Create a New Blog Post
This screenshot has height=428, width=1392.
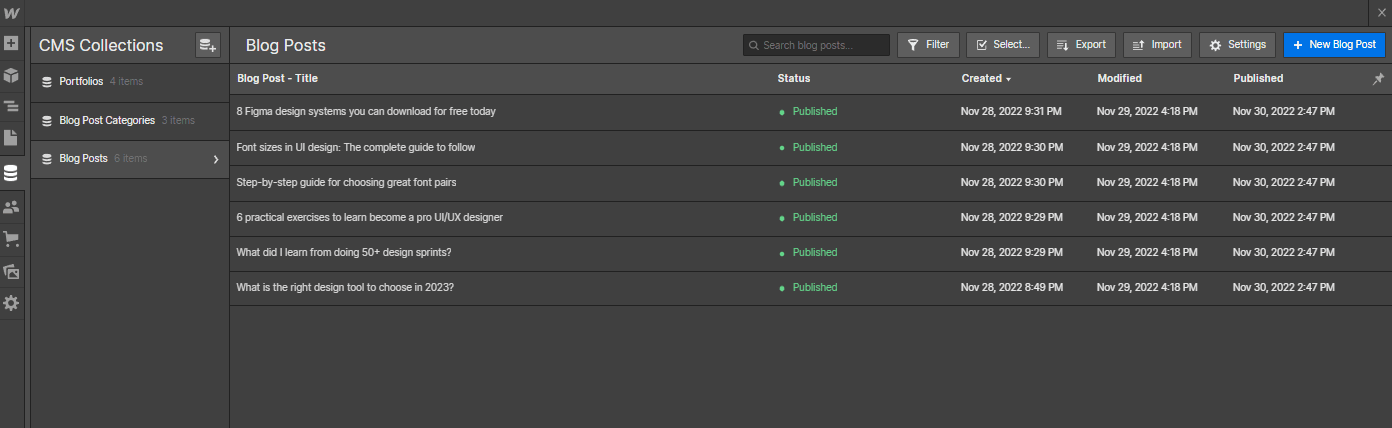(x=1334, y=45)
